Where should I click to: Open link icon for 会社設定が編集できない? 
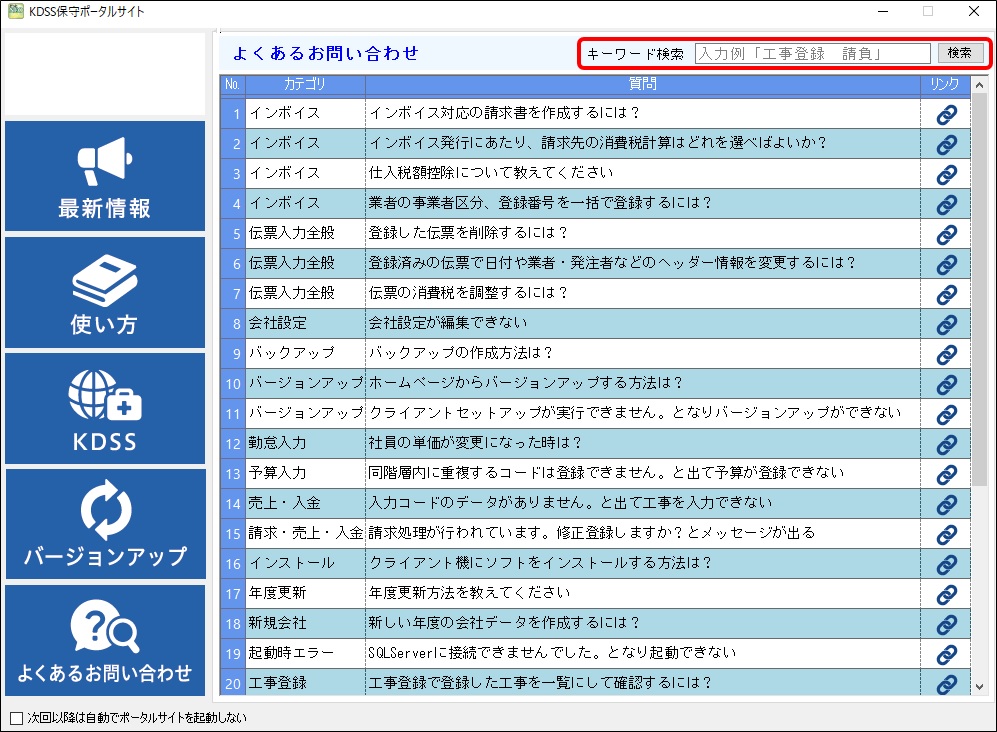pyautogui.click(x=946, y=324)
